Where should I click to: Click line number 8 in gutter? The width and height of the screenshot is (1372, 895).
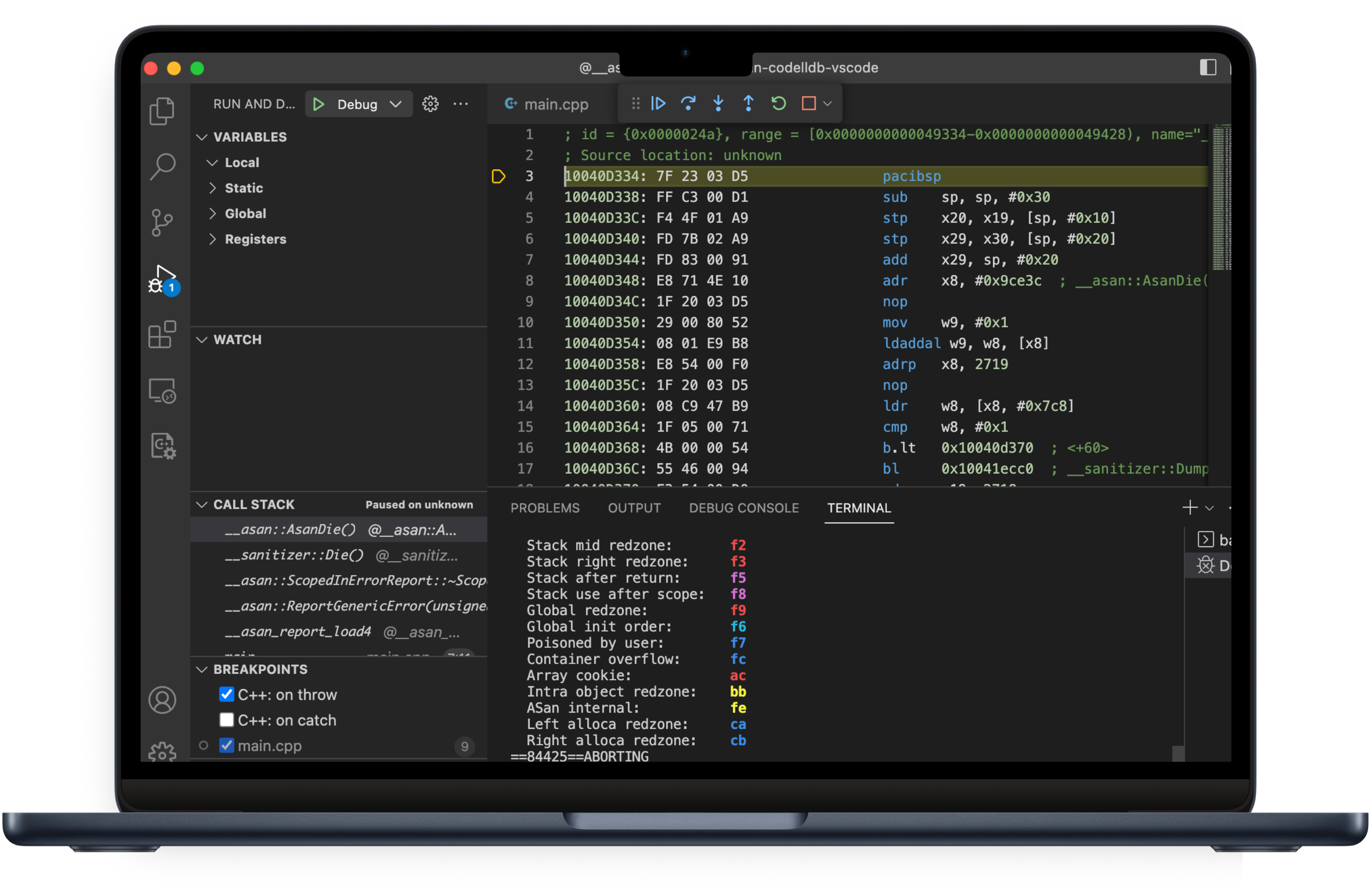coord(529,281)
